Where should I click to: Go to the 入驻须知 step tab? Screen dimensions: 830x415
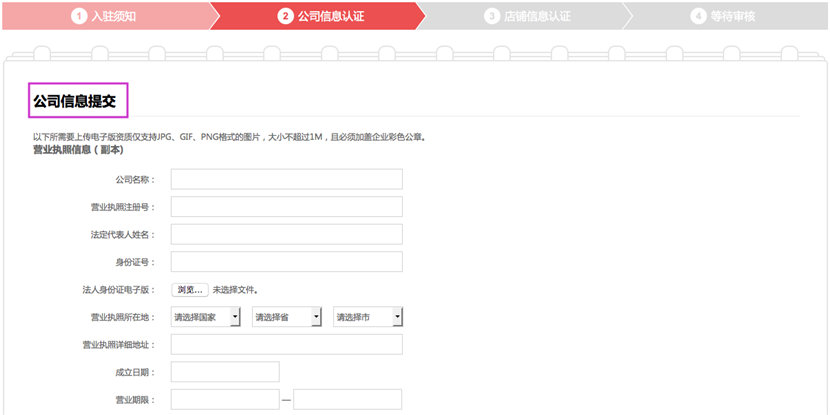[106, 16]
